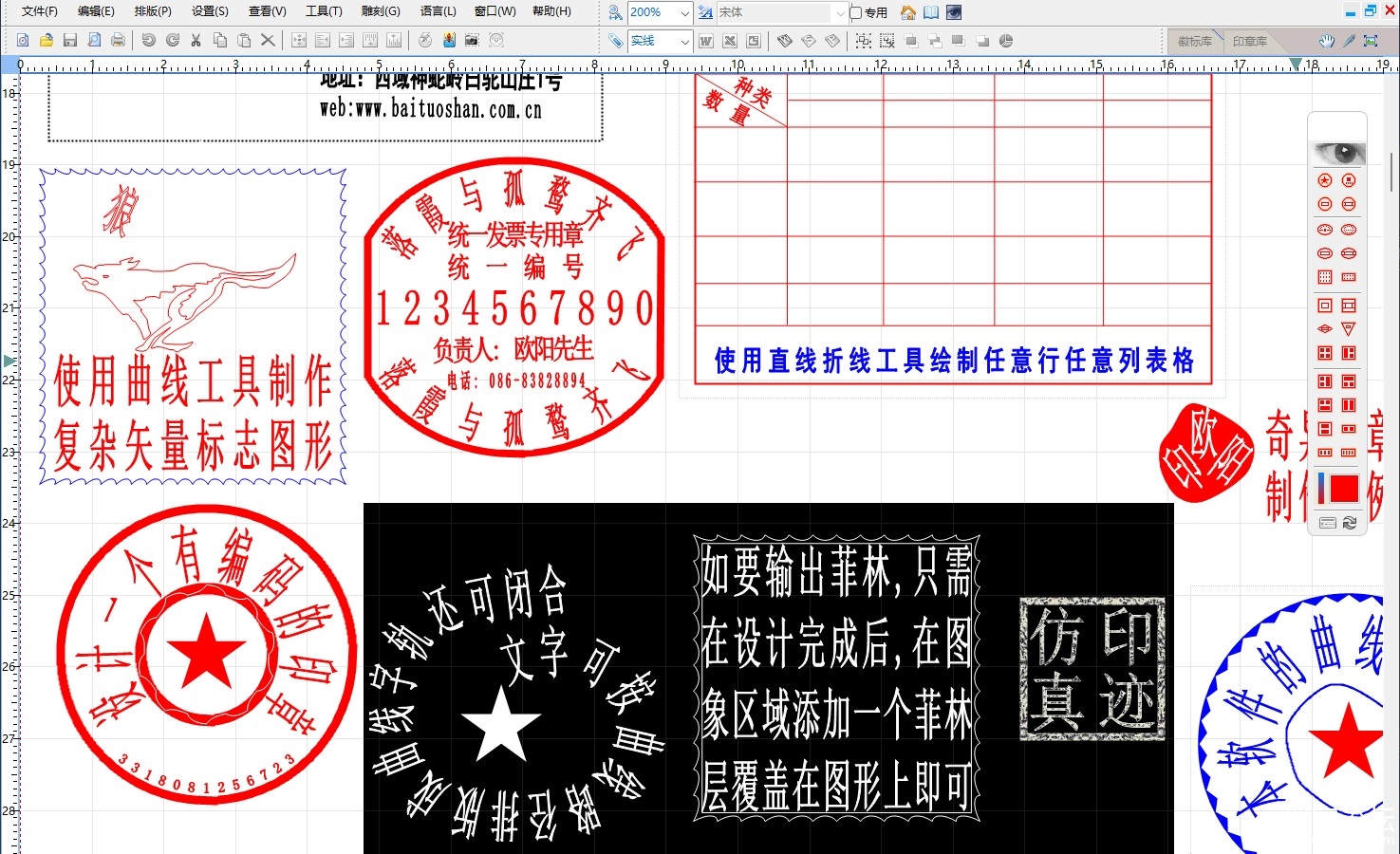Select the pen drawing tool

(1349, 41)
